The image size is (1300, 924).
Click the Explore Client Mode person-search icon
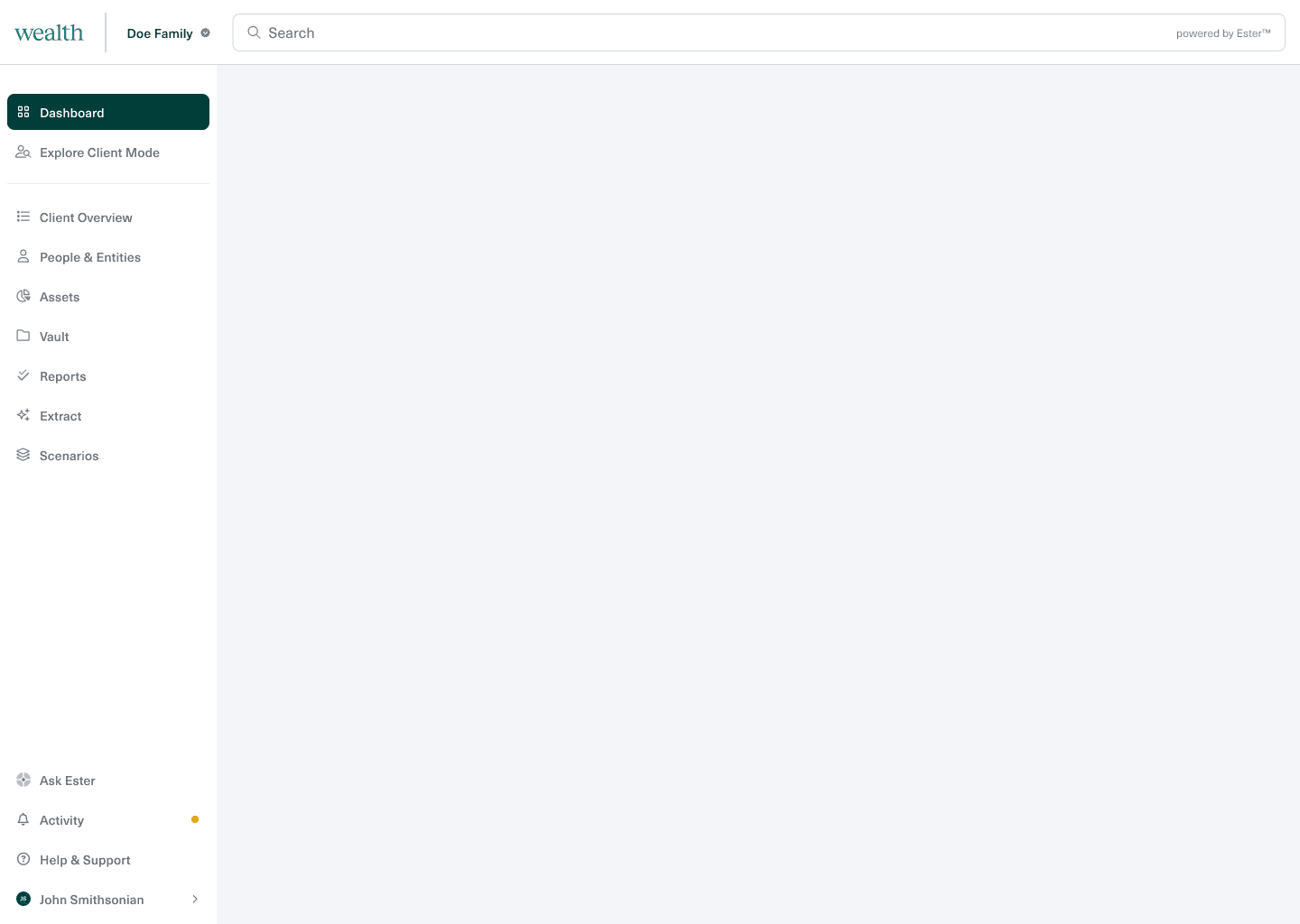tap(23, 152)
